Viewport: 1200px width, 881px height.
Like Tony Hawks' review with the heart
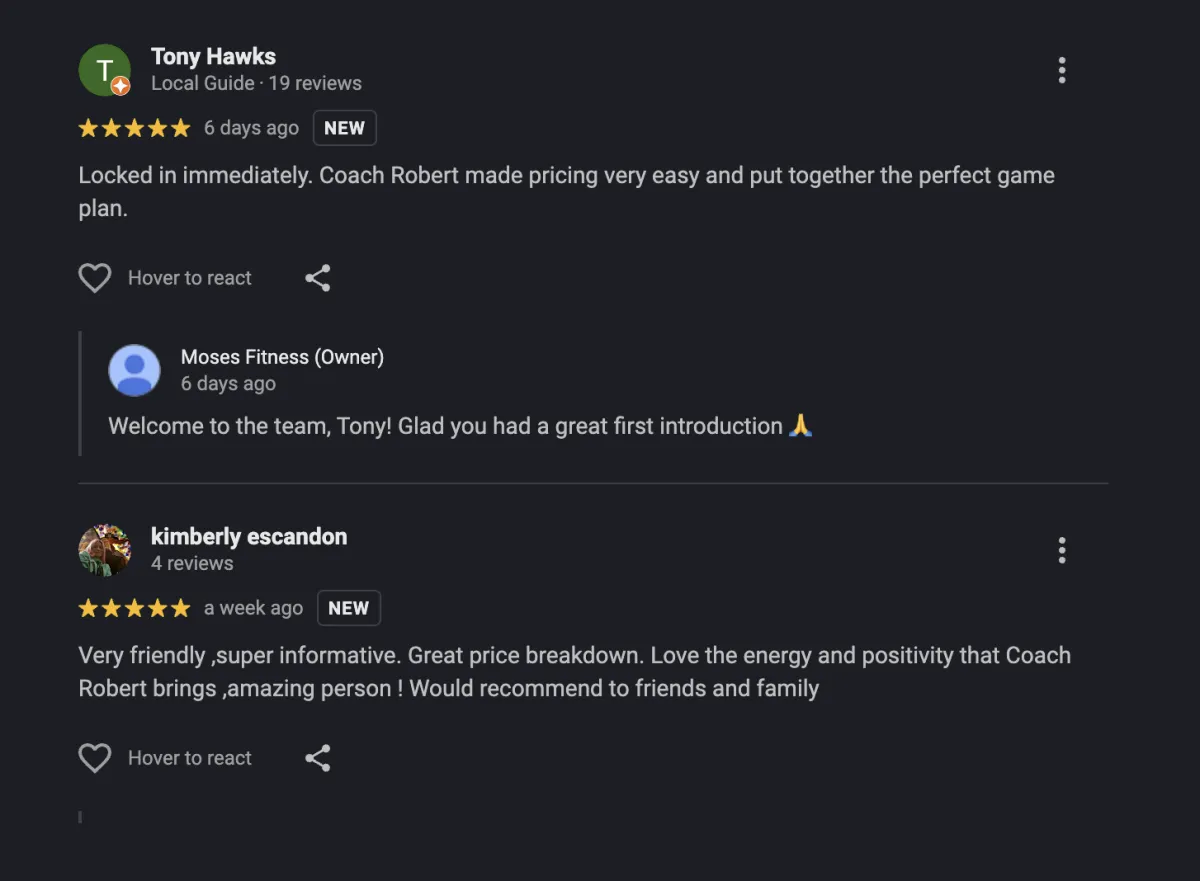95,278
